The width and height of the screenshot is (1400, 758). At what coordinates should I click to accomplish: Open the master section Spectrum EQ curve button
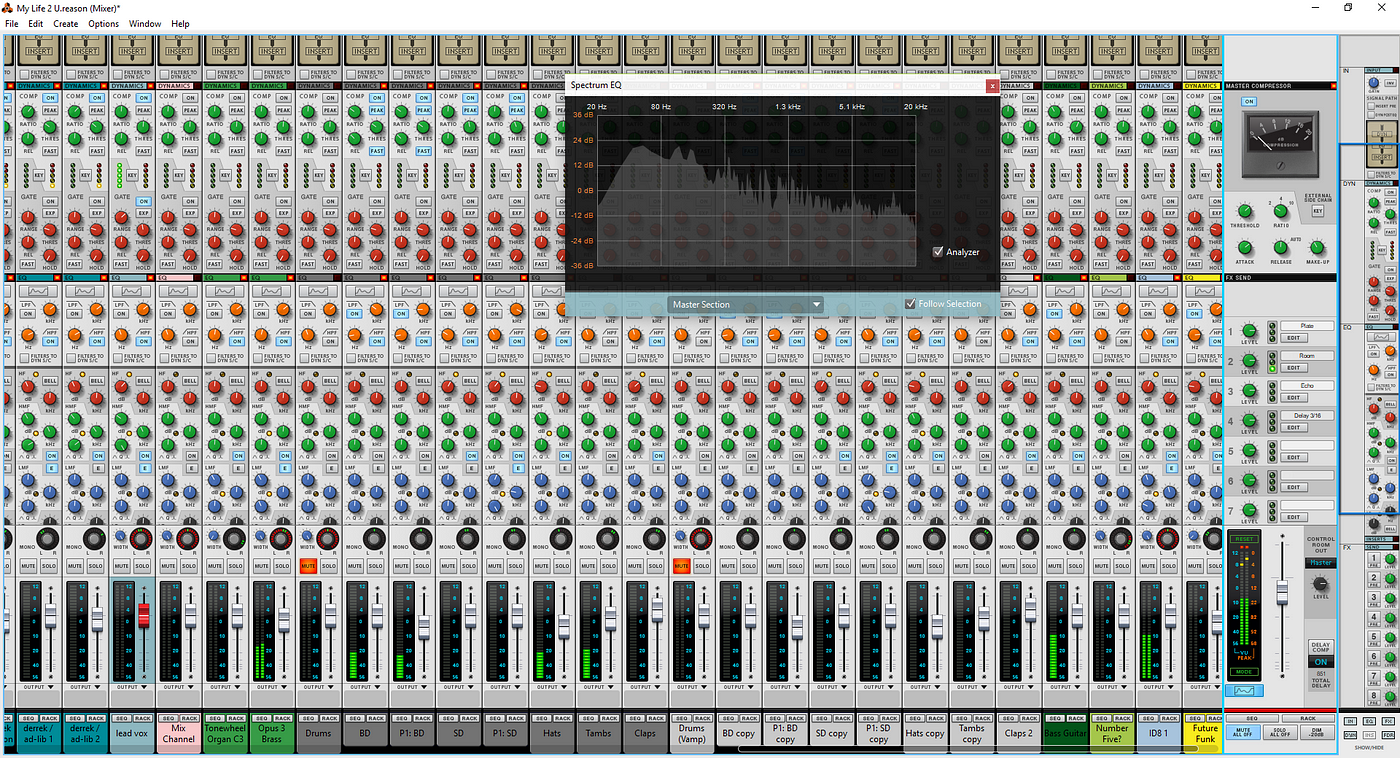[x=1245, y=690]
